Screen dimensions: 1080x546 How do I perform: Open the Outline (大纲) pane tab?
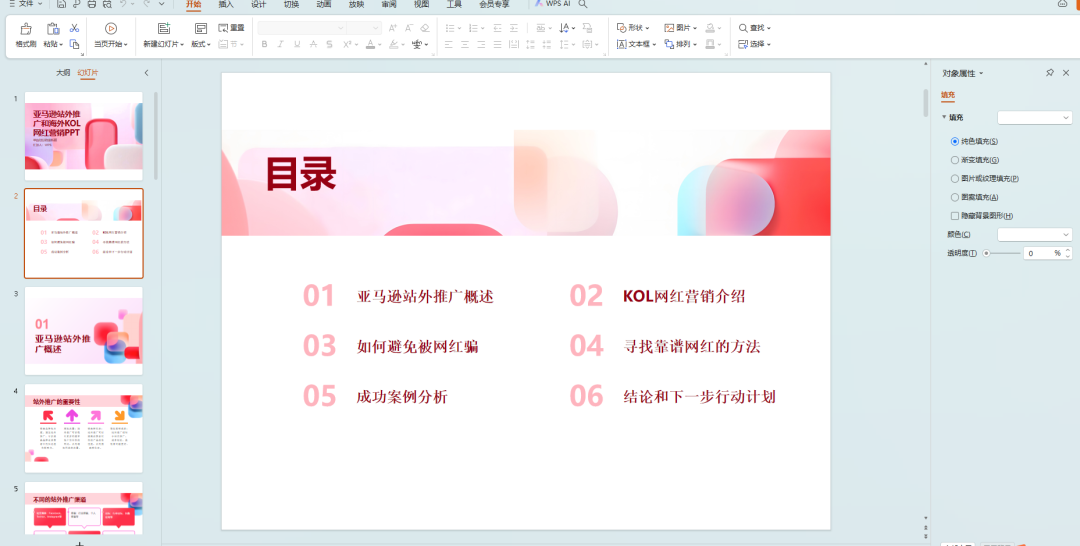[63, 72]
